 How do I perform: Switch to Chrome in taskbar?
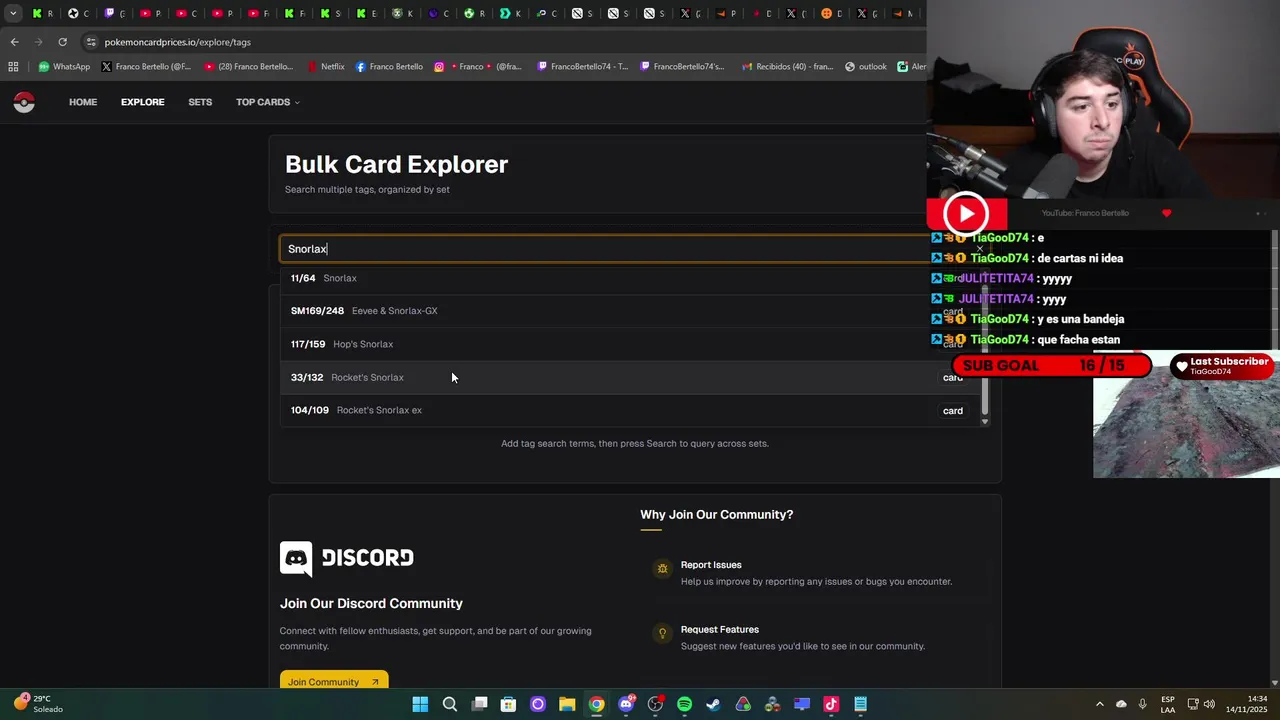[x=596, y=704]
